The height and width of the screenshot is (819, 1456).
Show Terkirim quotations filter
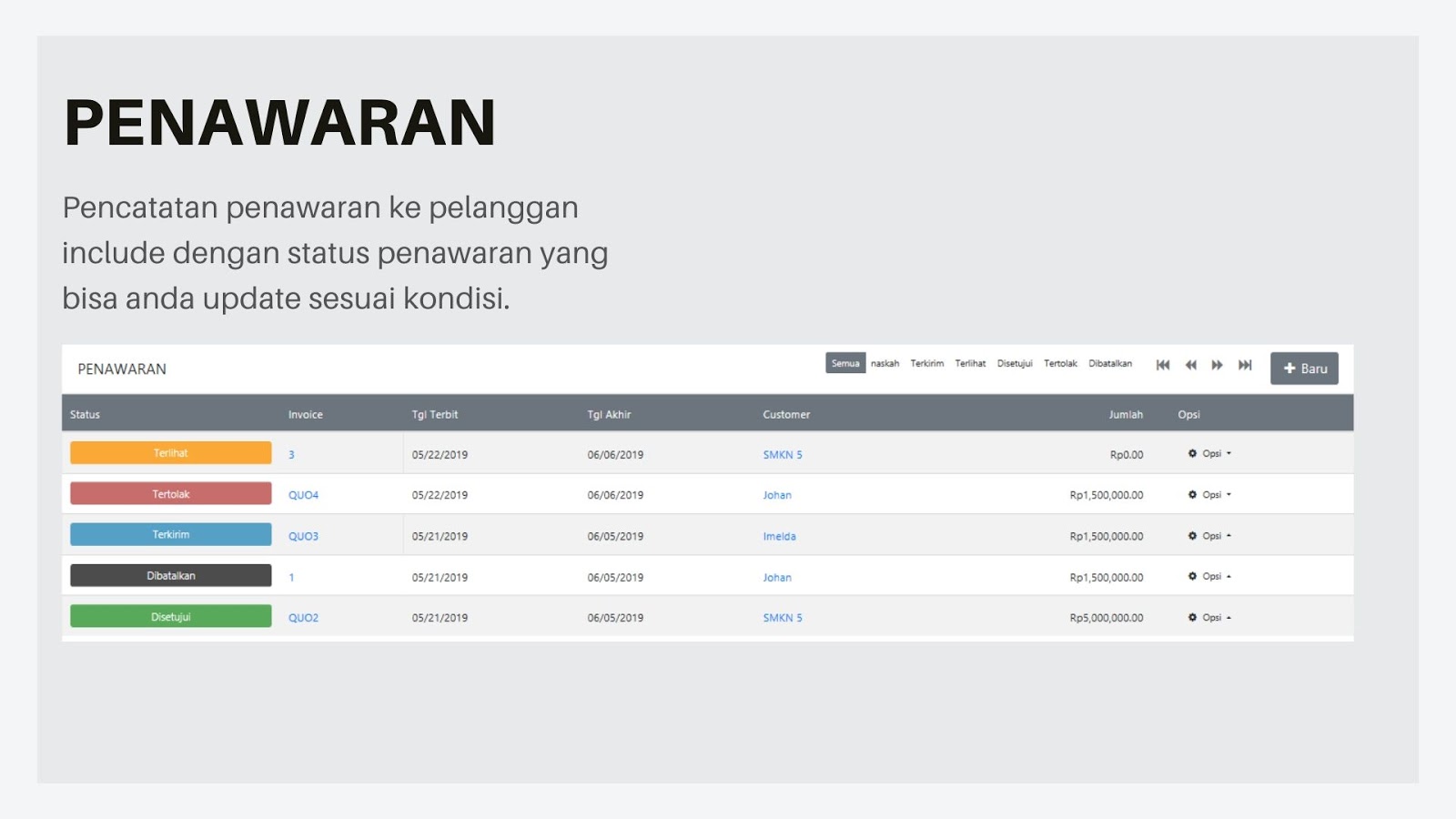tap(927, 363)
